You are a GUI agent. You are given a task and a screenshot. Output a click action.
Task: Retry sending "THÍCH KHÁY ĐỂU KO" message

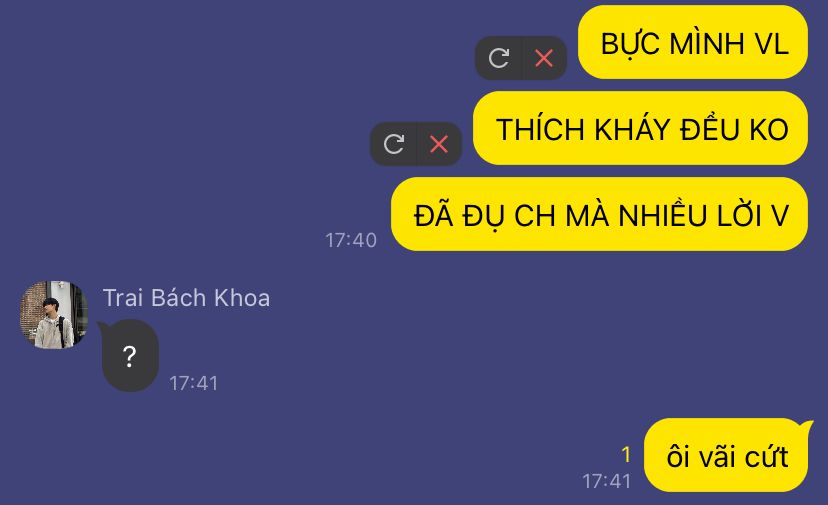(x=394, y=144)
